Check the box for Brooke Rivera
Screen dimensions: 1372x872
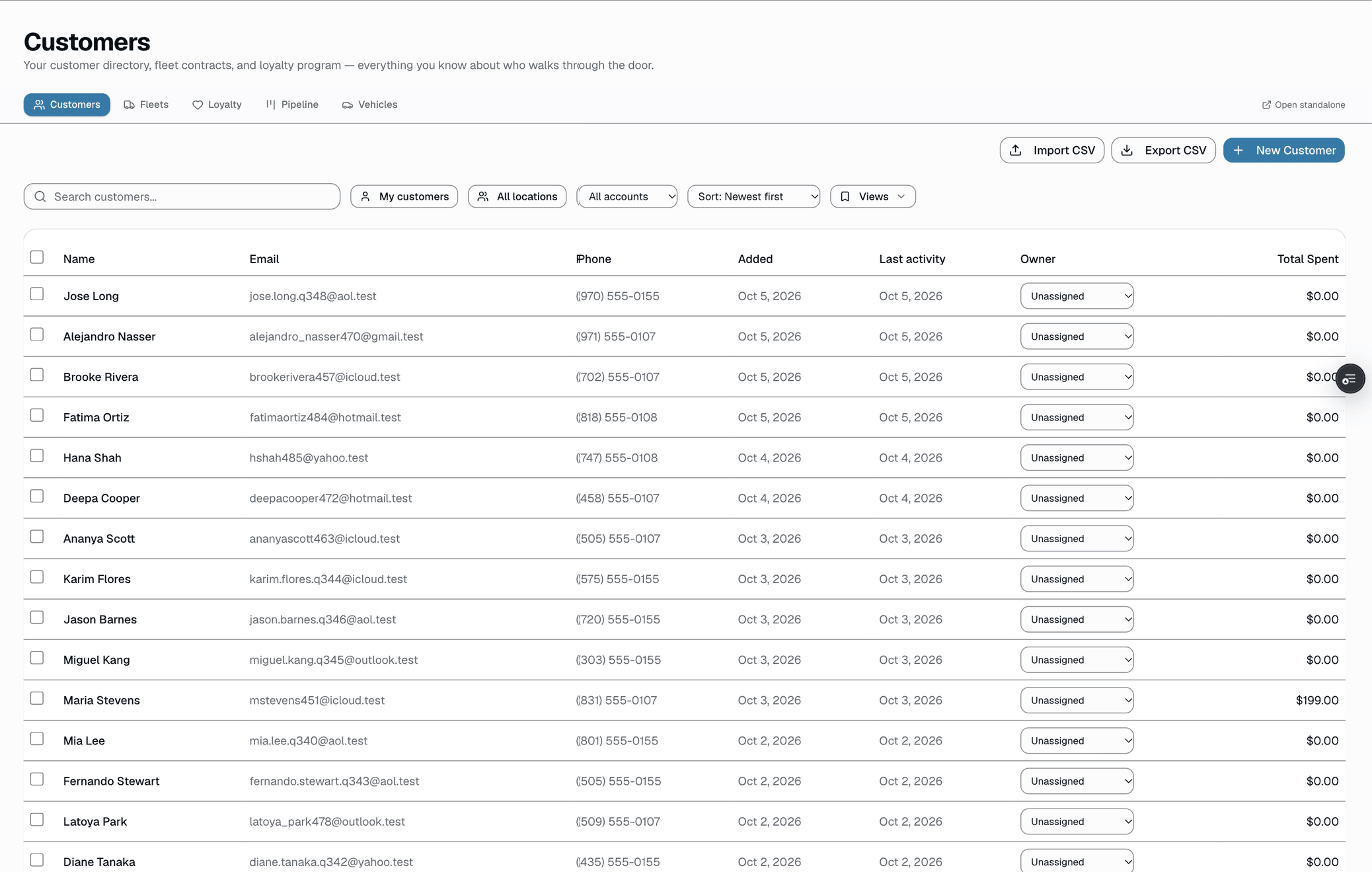[x=37, y=375]
